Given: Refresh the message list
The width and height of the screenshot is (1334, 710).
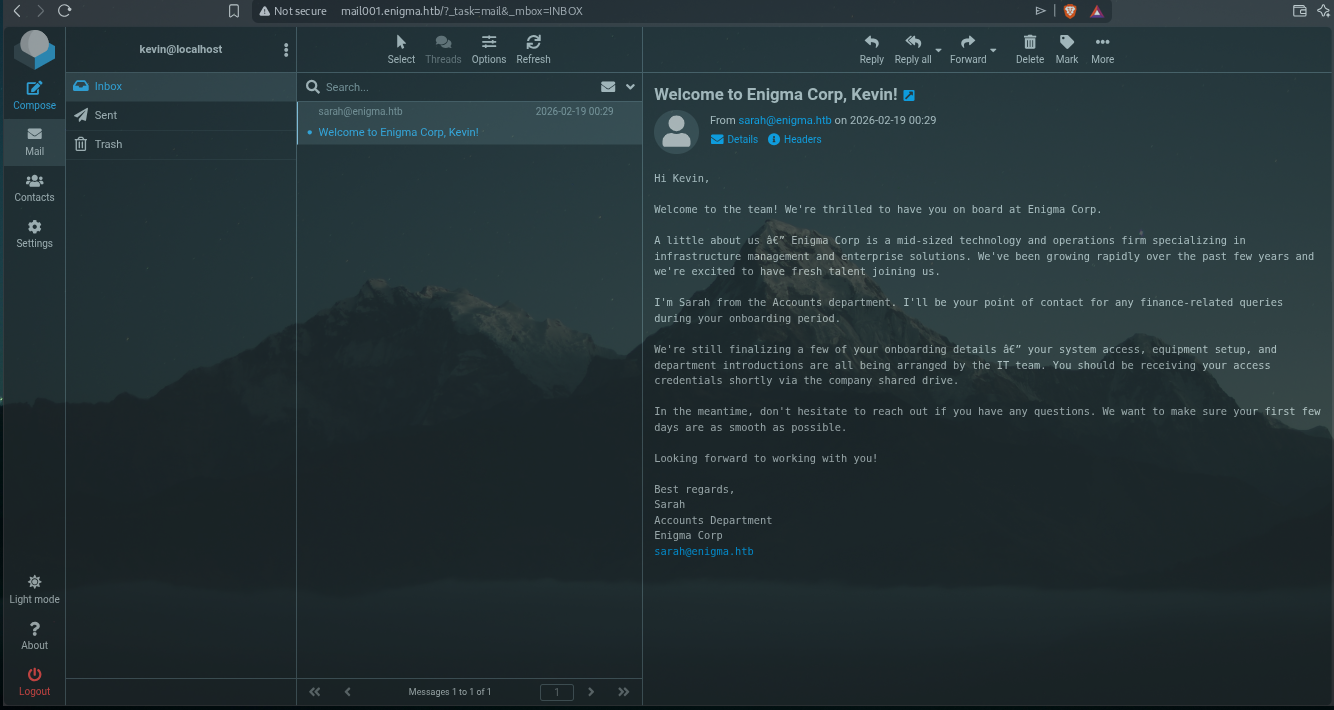Looking at the screenshot, I should coord(533,49).
